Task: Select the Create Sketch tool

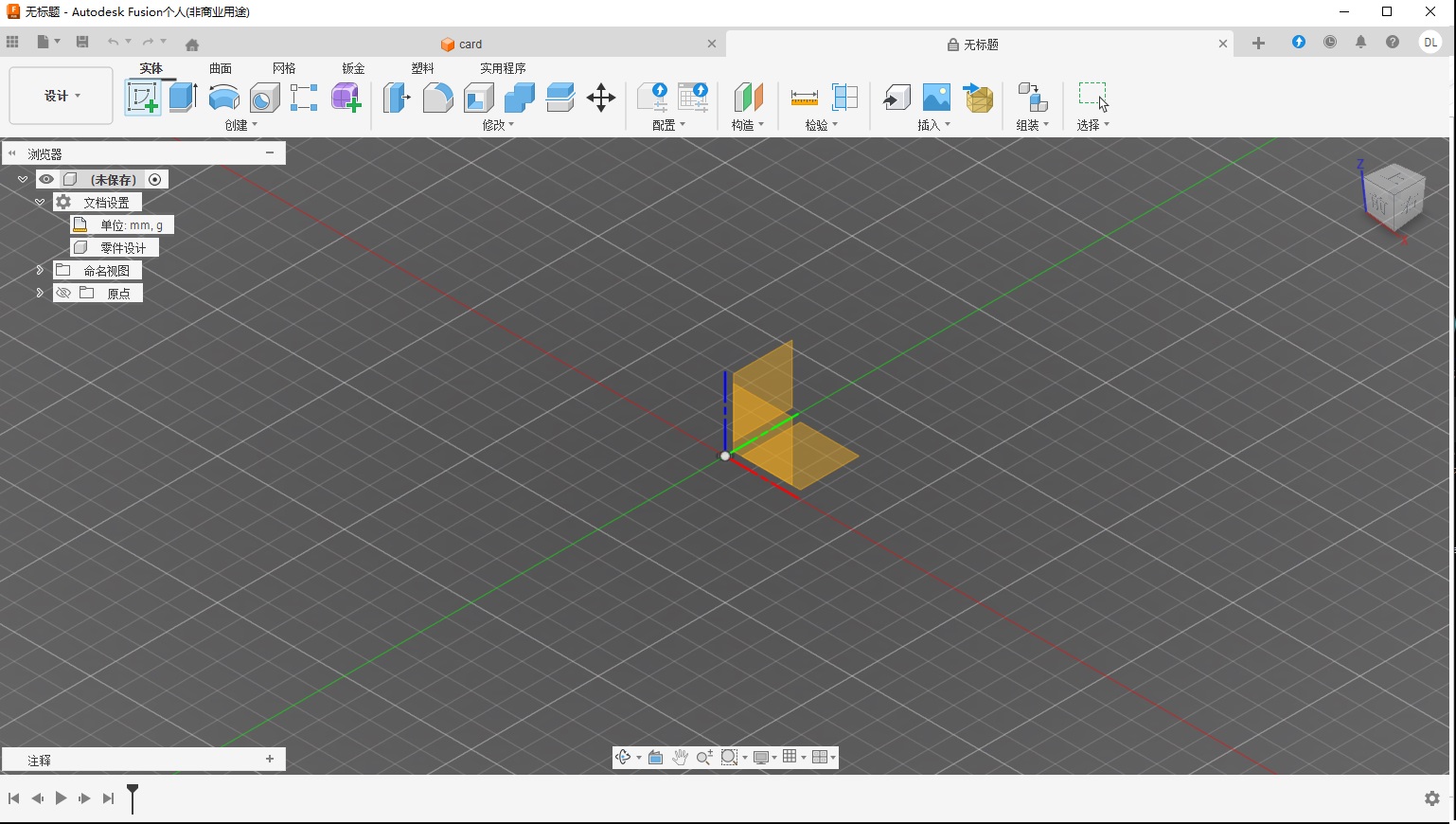Action: pyautogui.click(x=144, y=98)
